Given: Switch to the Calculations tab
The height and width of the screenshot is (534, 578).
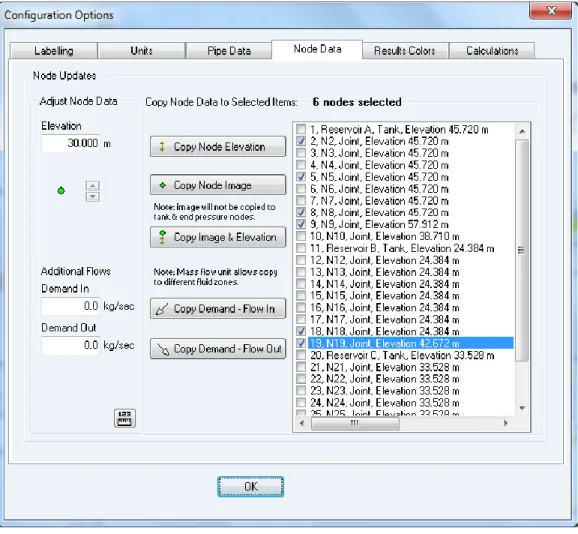Looking at the screenshot, I should (x=492, y=51).
